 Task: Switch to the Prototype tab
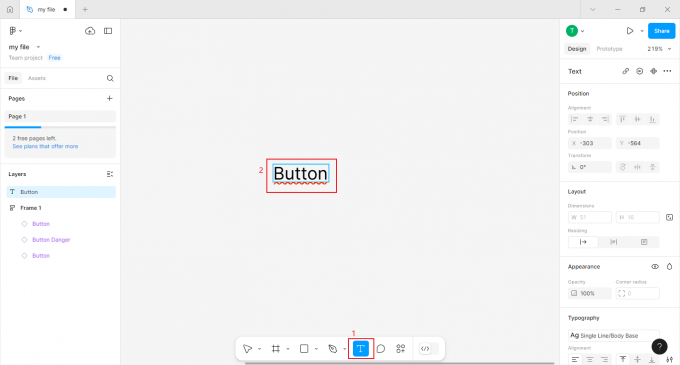[609, 49]
